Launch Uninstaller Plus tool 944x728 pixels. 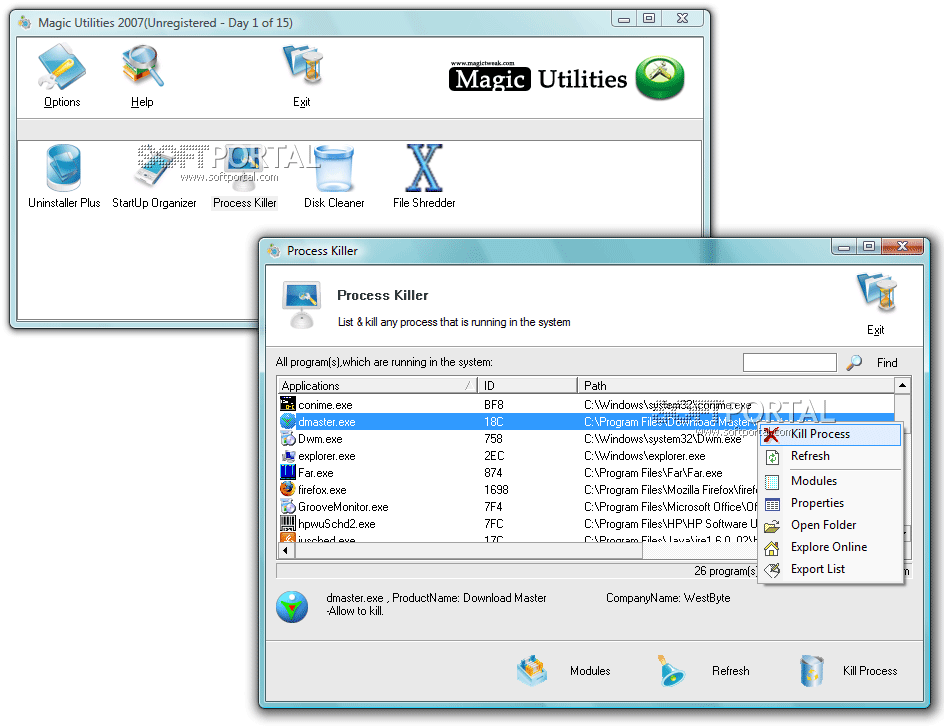pos(64,176)
